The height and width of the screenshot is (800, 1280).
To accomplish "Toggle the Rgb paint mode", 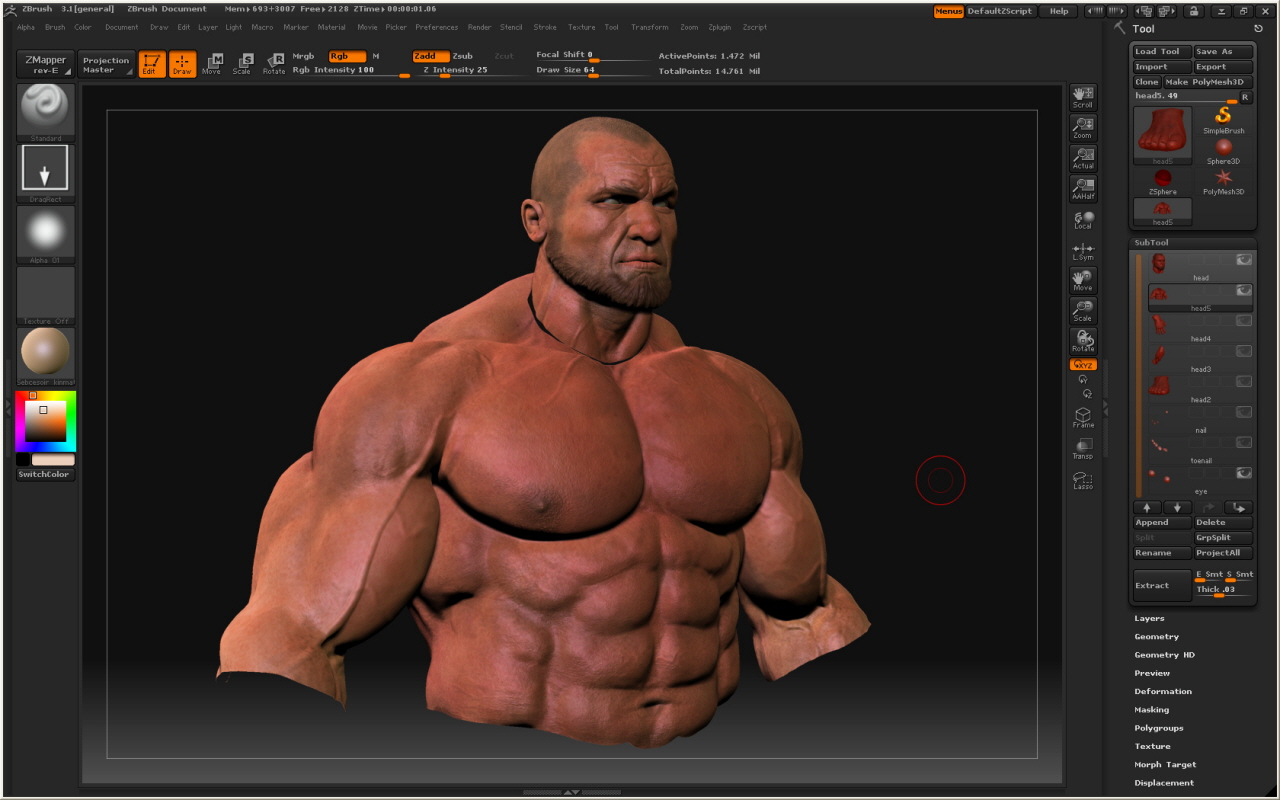I will [x=347, y=56].
